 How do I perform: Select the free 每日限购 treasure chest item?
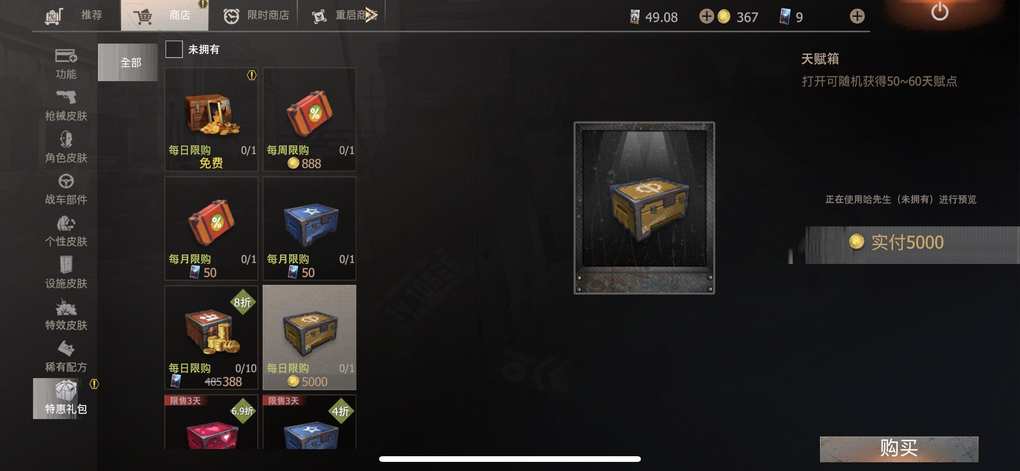(x=211, y=120)
